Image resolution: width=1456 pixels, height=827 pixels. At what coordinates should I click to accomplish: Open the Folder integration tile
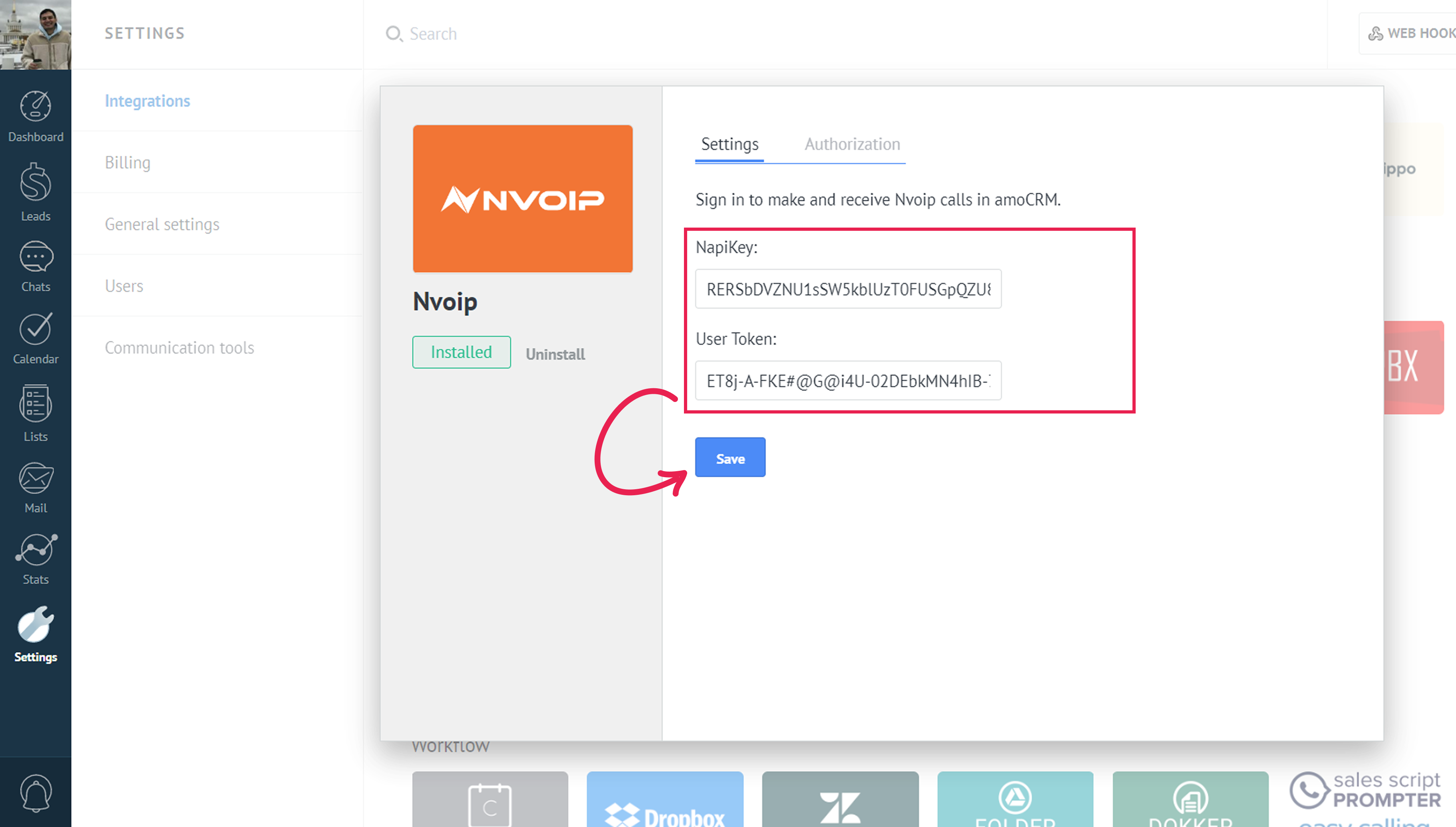1015,799
